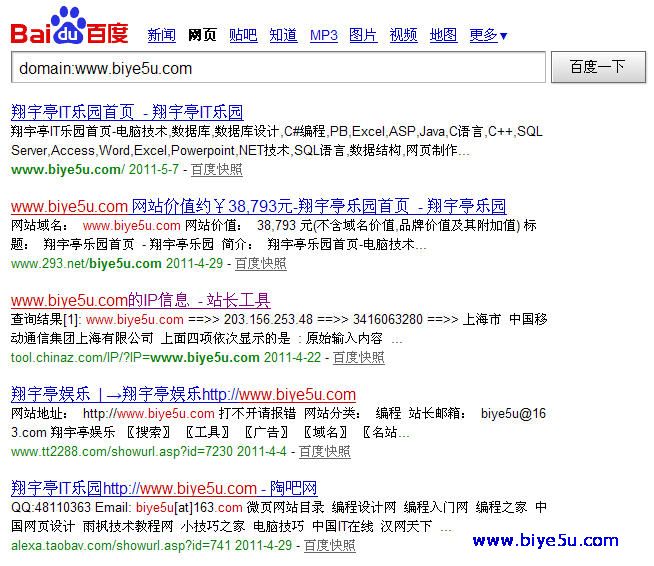
Task: Open the 翔宇亭娱乐 result title
Action: [x=183, y=394]
